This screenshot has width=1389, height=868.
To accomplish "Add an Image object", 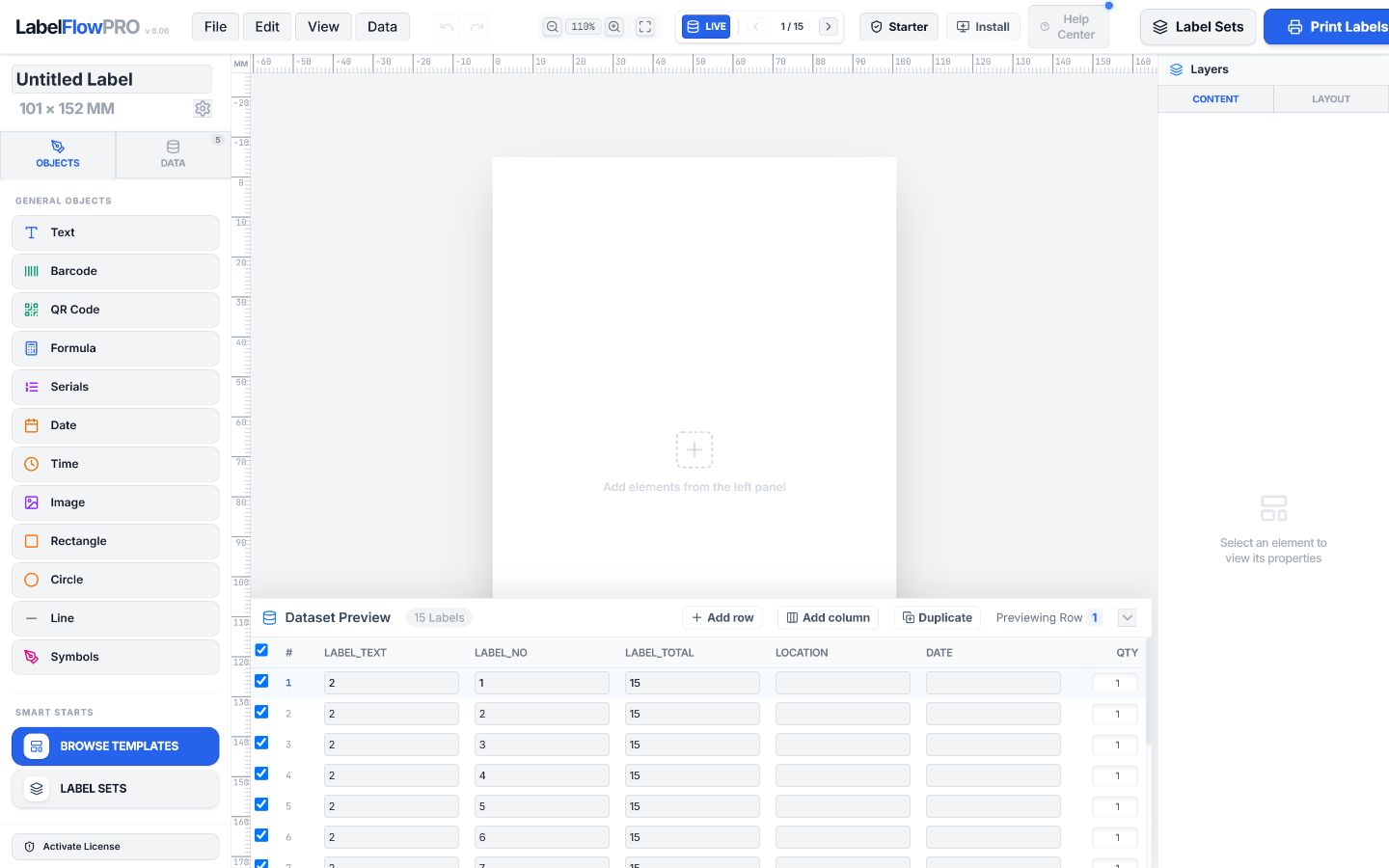I will point(116,502).
